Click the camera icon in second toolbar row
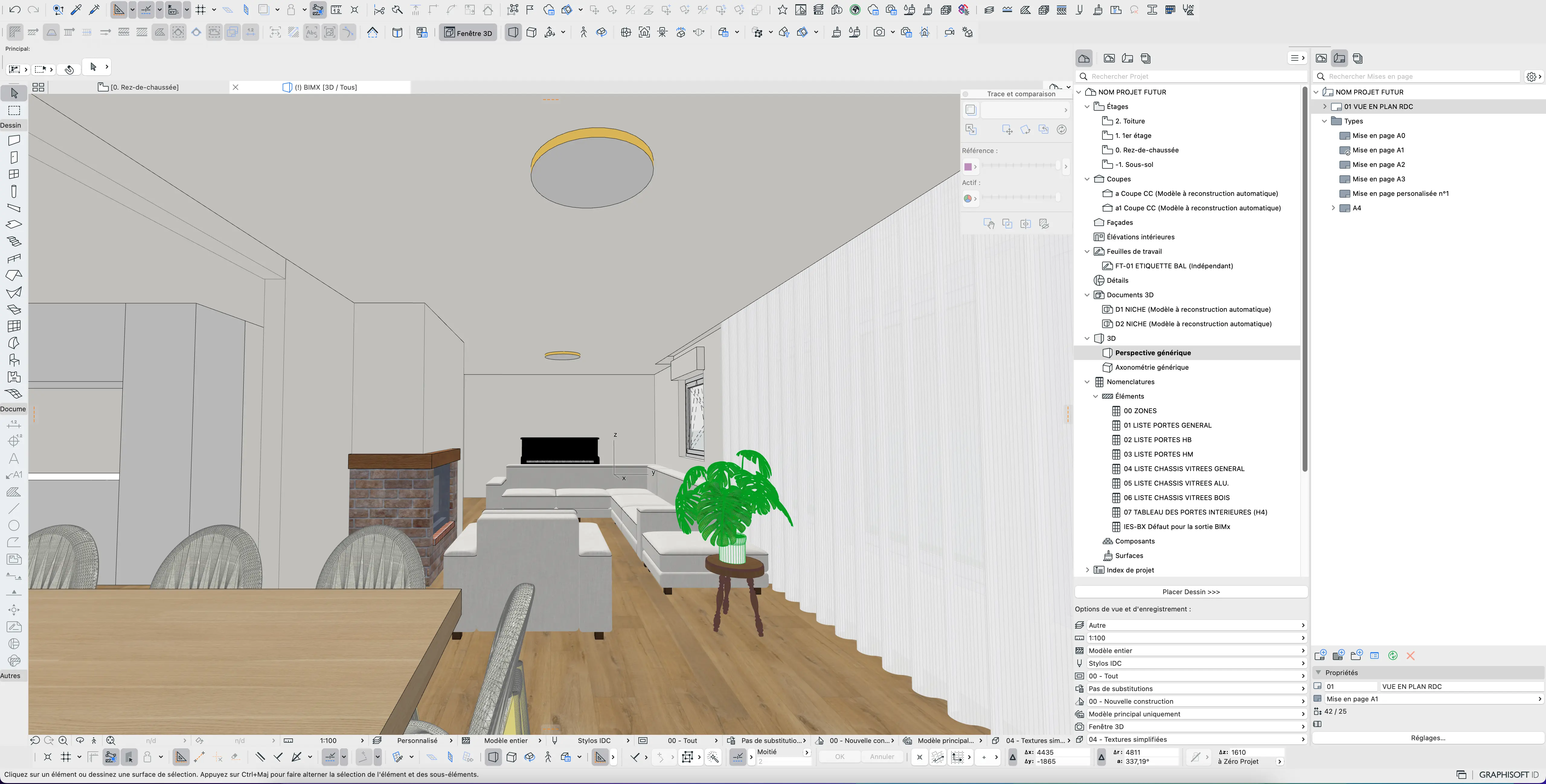1546x784 pixels. [x=879, y=32]
